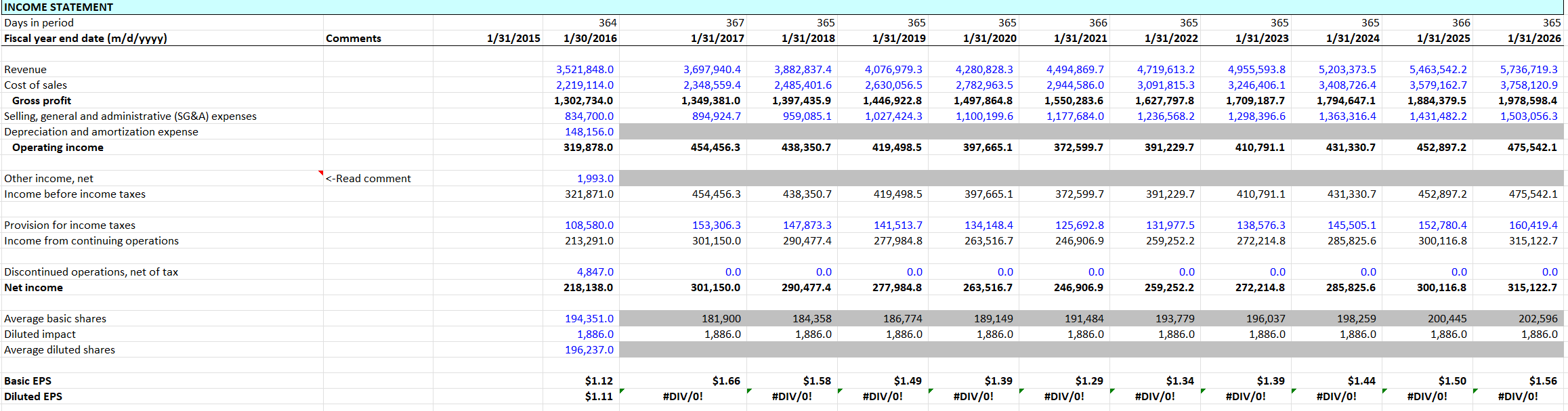Click the #DIV/0! cell under 1/31/2017
The width and height of the screenshot is (1568, 411).
683,396
